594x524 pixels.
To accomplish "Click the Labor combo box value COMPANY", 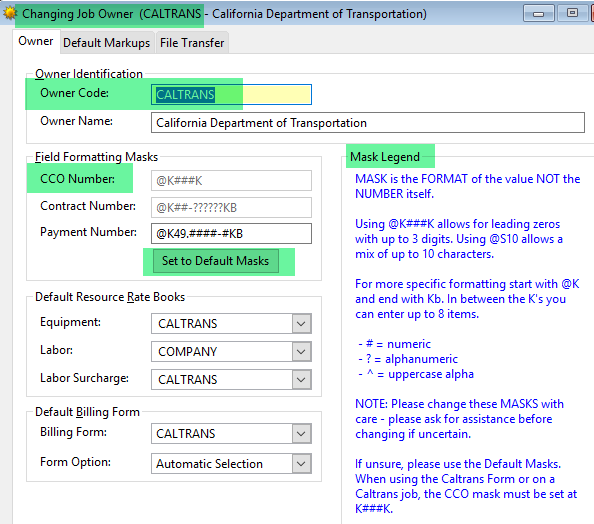I will [188, 352].
